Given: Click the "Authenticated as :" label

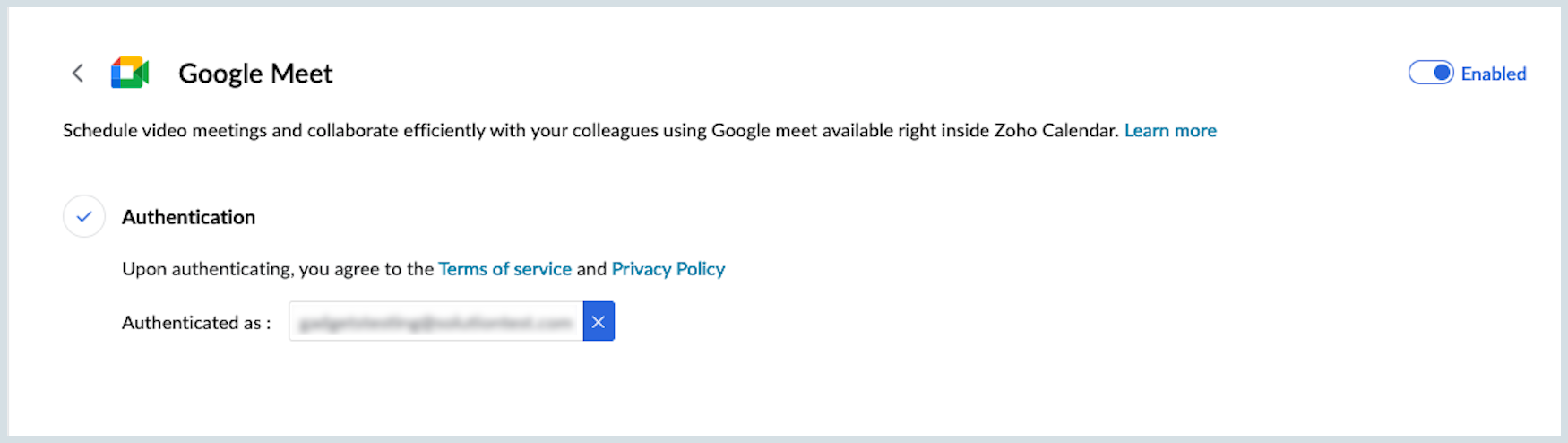Looking at the screenshot, I should [x=196, y=323].
